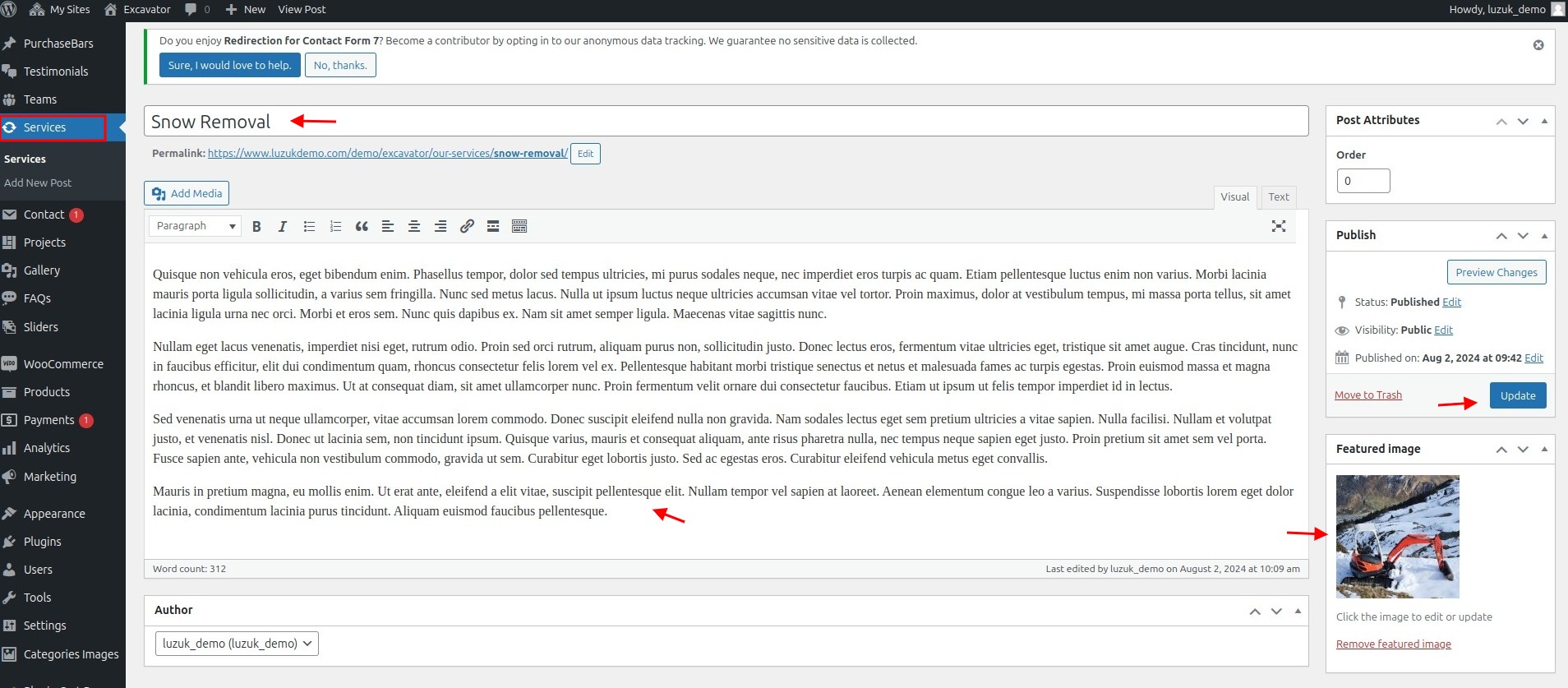This screenshot has width=1568, height=688.
Task: Dismiss the Redirection notice with X icon
Action: tap(1538, 45)
